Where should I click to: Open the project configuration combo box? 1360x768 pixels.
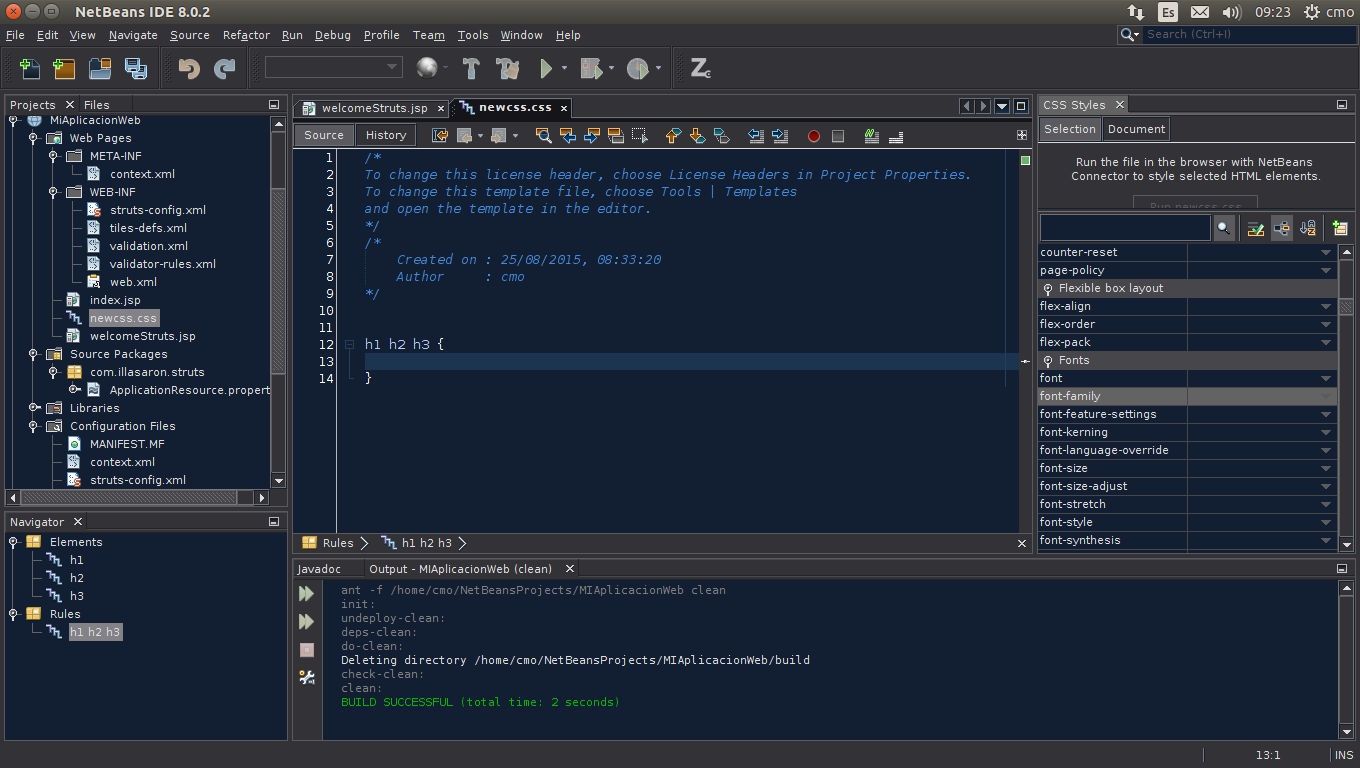[333, 67]
